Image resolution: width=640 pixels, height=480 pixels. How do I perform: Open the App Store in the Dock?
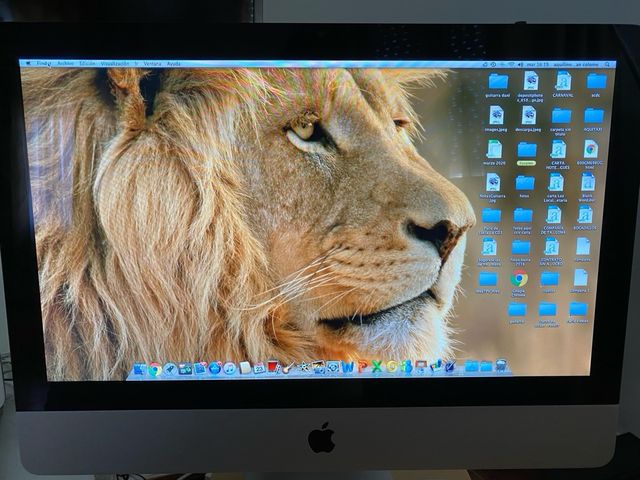pos(215,368)
